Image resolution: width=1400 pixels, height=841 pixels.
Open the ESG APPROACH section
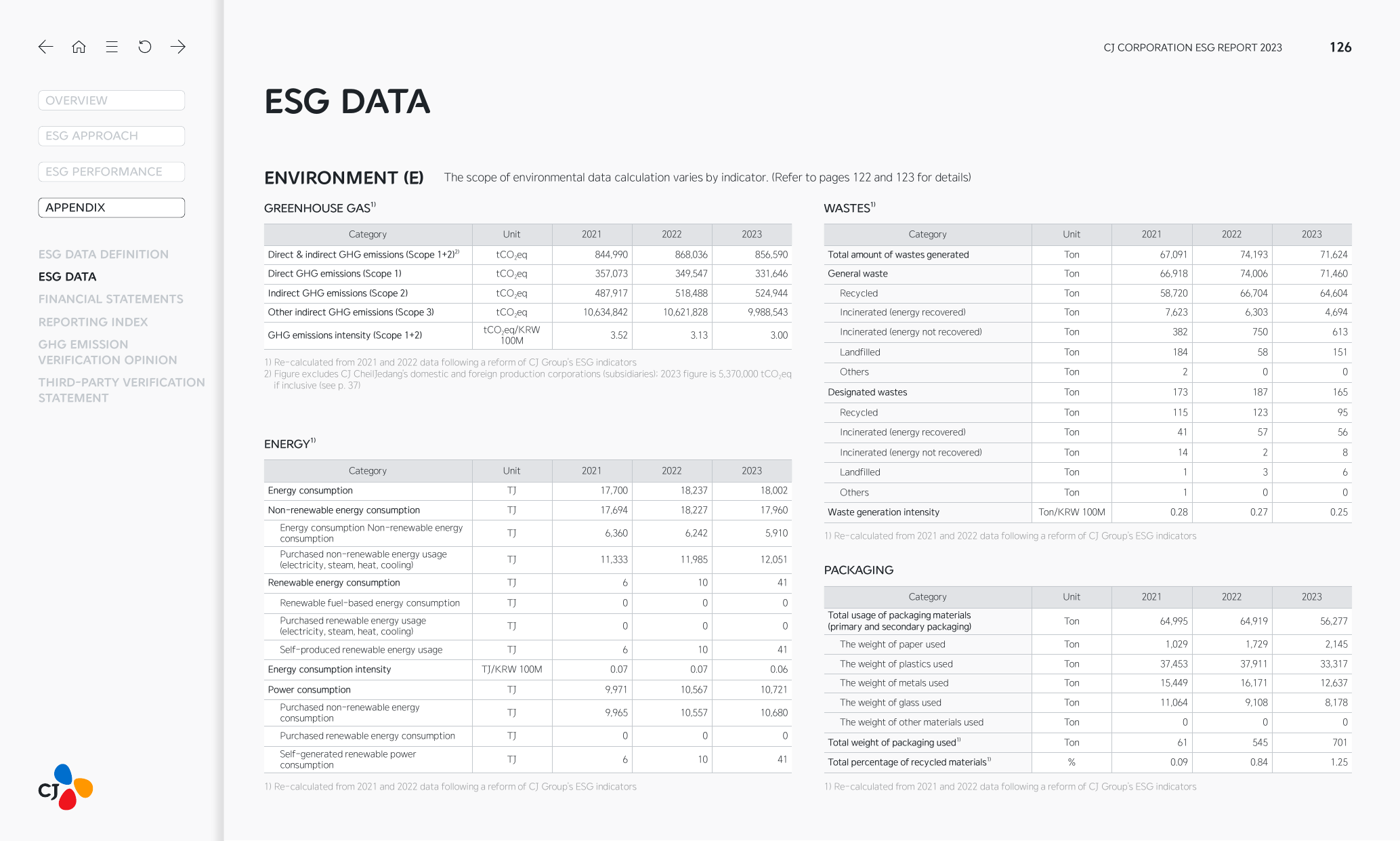point(112,136)
